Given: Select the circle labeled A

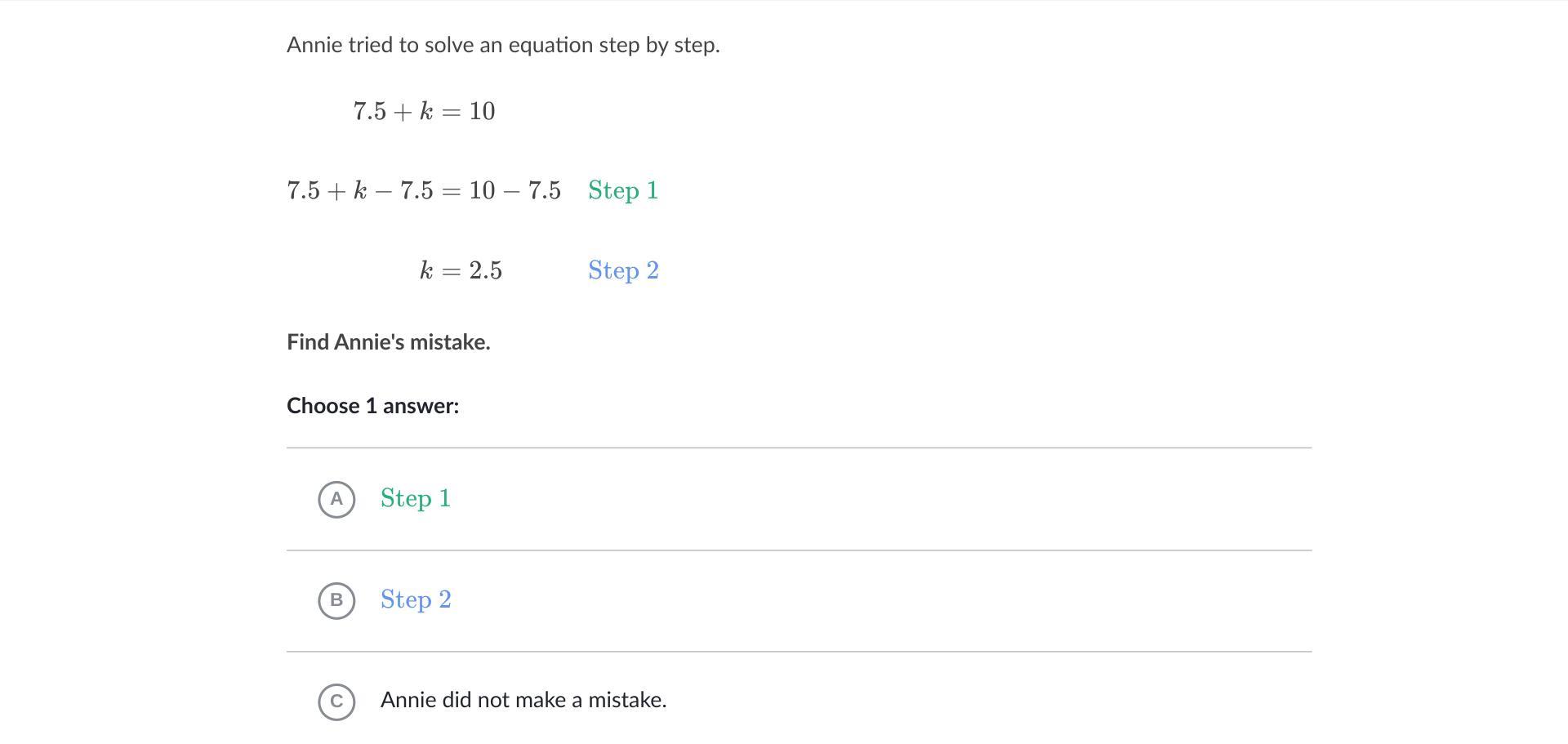Looking at the screenshot, I should coord(336,499).
